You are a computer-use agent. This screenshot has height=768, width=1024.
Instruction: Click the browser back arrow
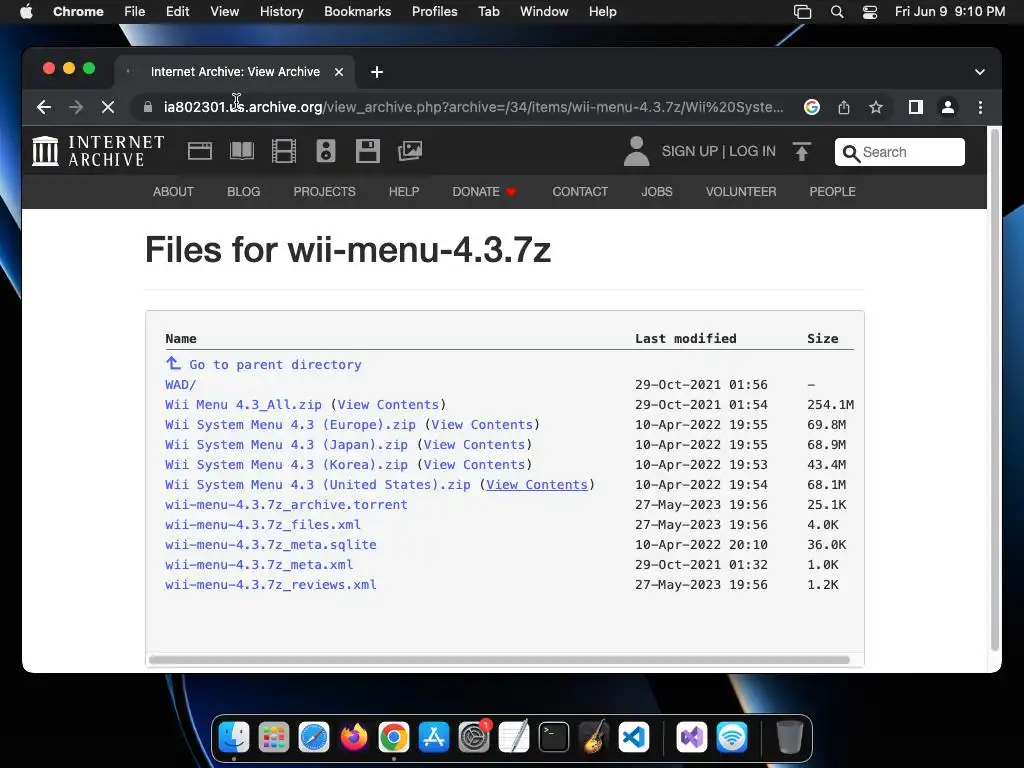pyautogui.click(x=44, y=107)
